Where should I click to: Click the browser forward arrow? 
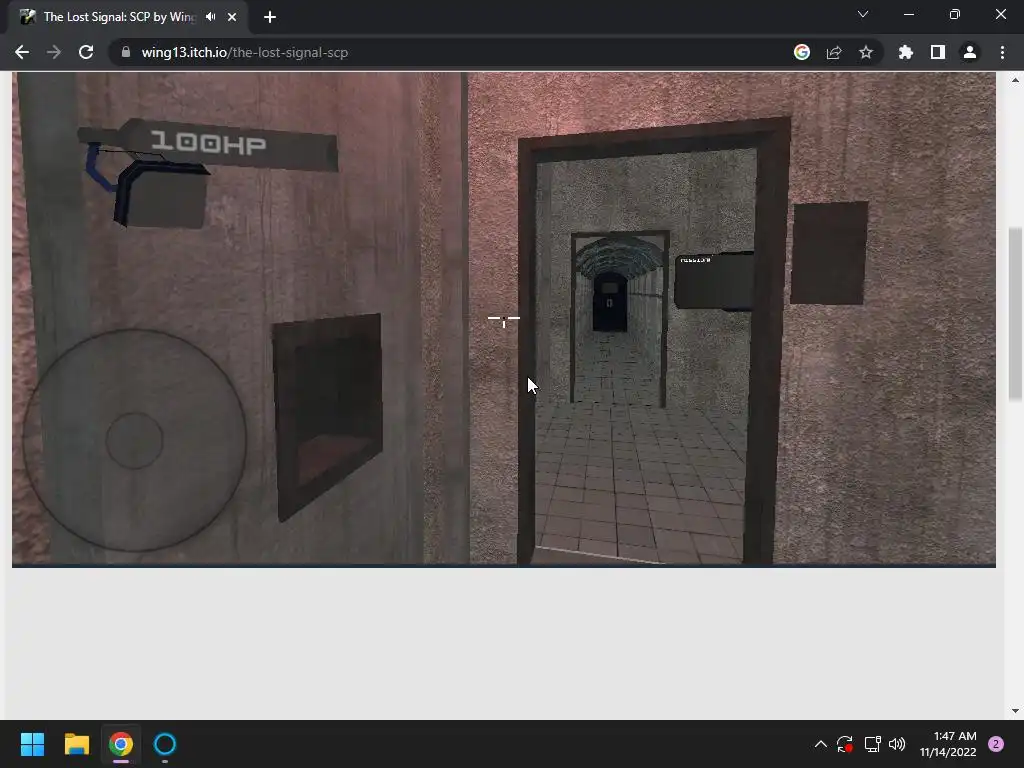click(54, 52)
